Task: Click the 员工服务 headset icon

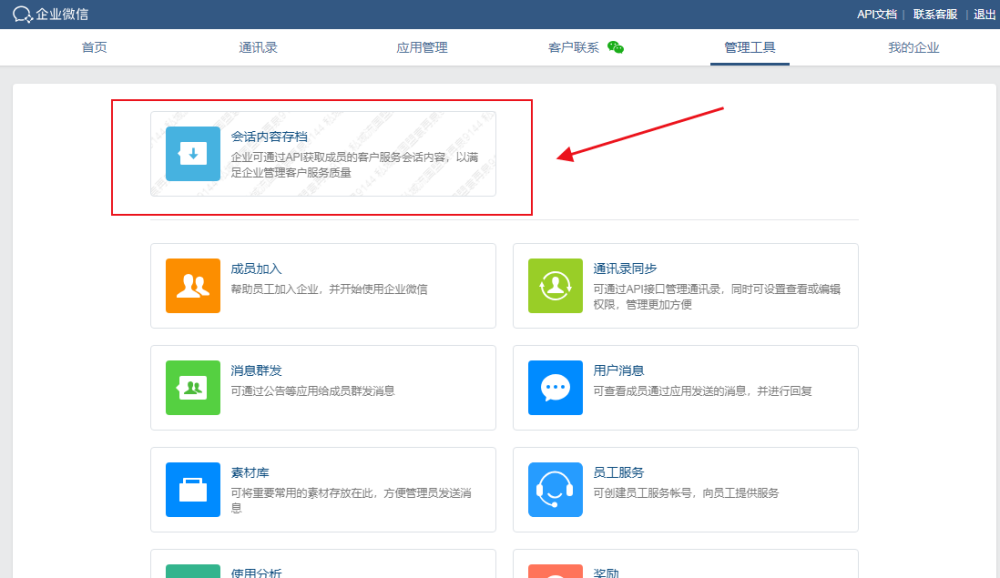Action: (x=555, y=490)
